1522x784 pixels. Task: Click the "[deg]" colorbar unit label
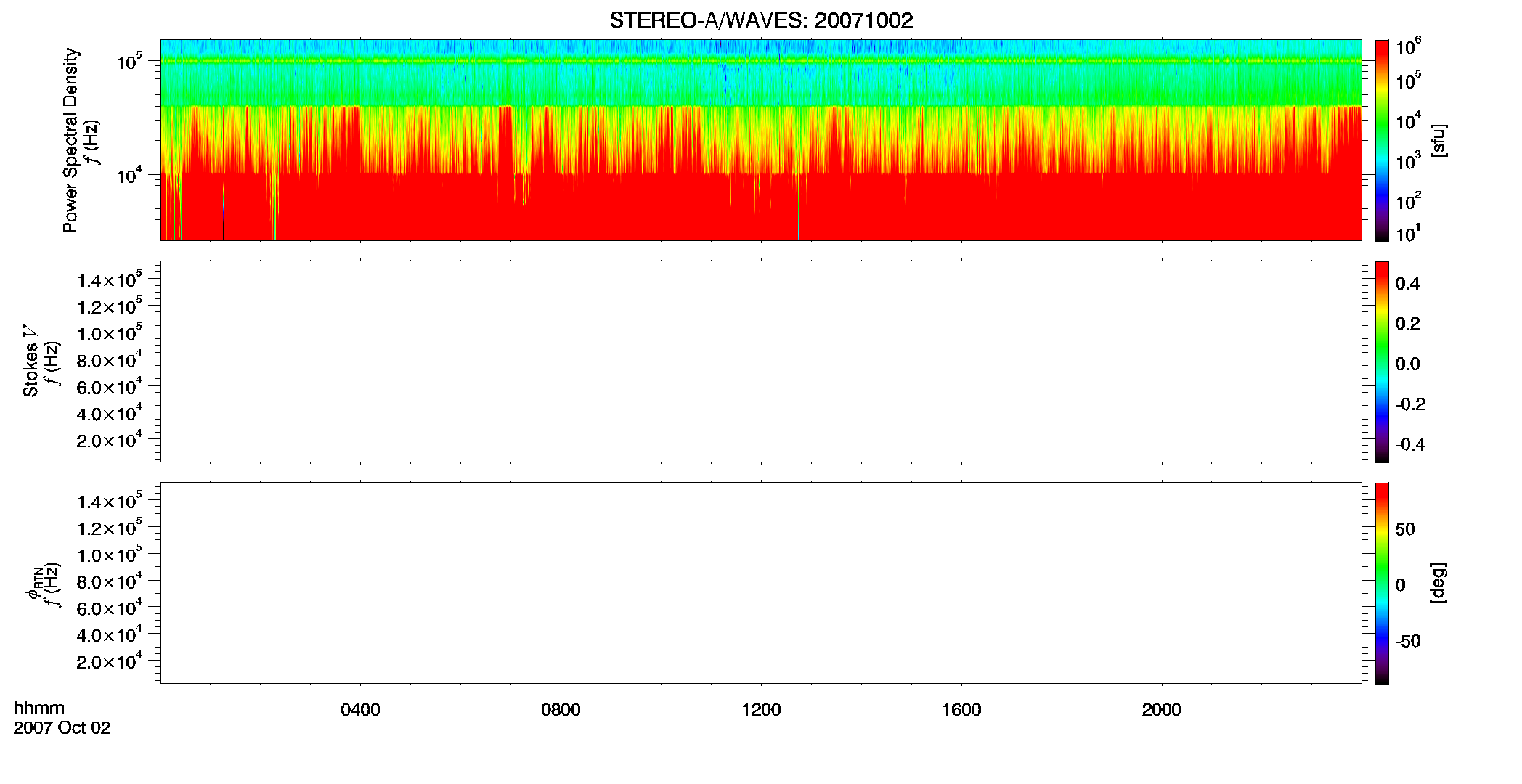coord(1438,583)
